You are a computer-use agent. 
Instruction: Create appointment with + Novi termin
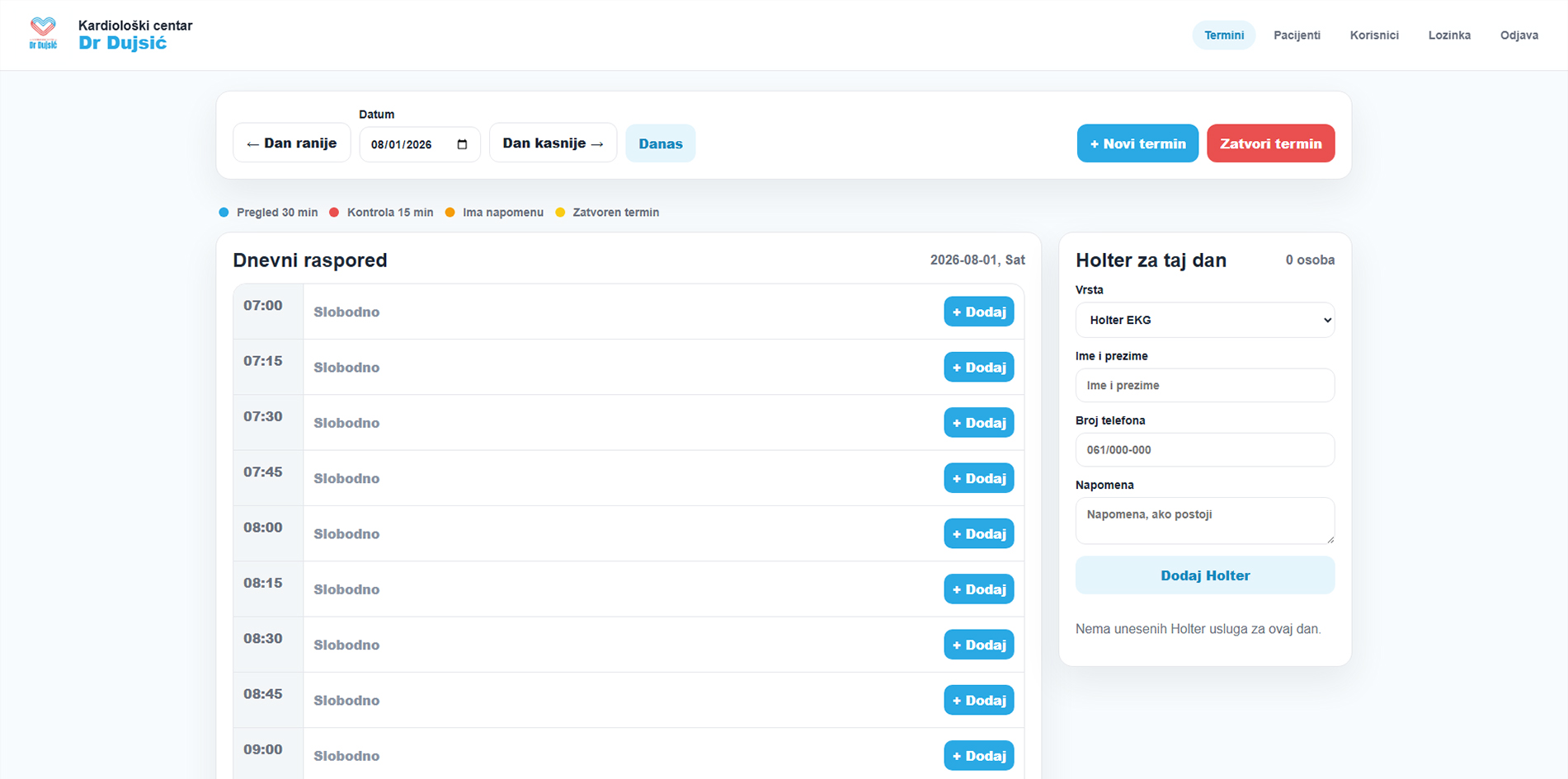1137,143
